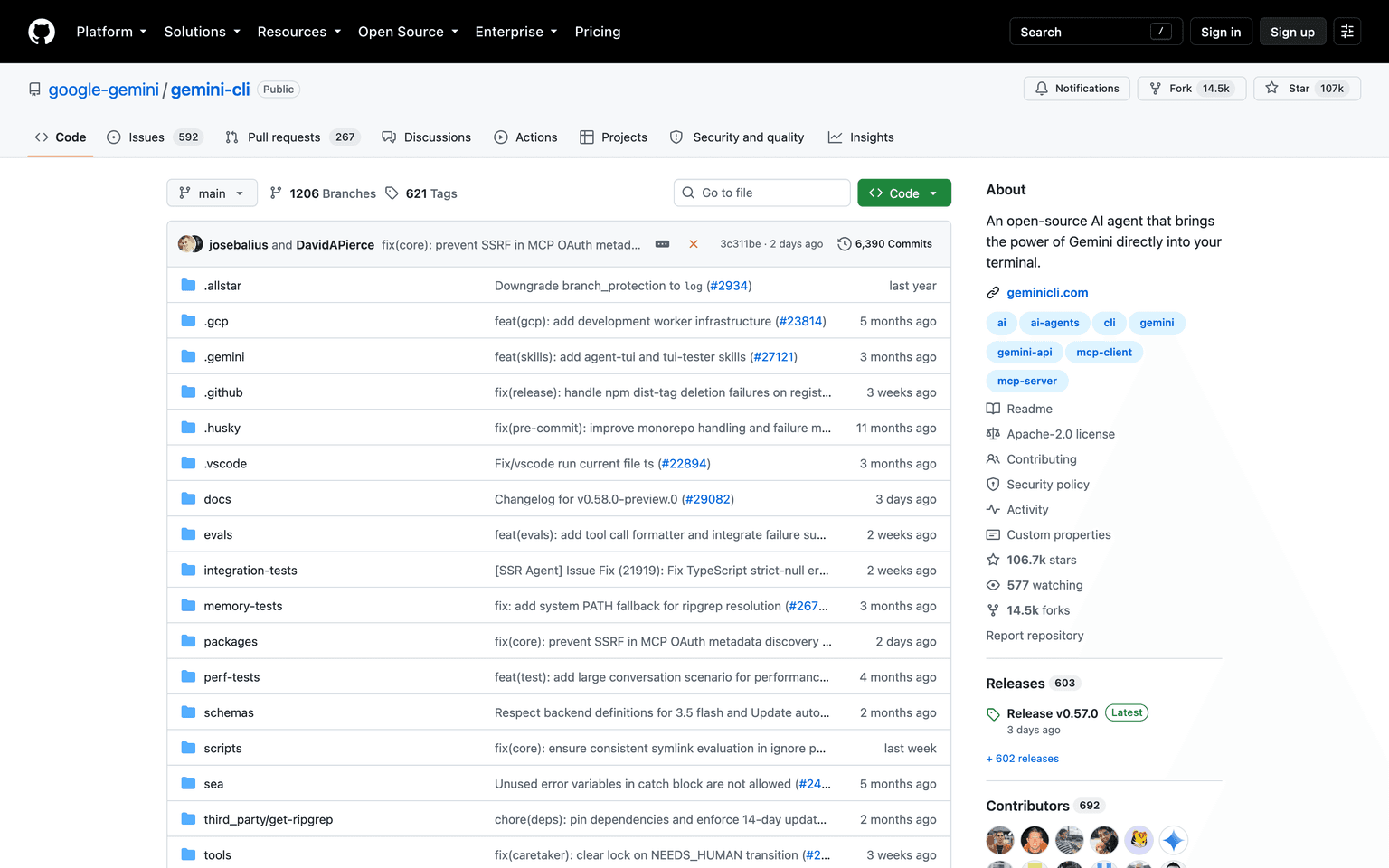Expand the Resources menu
The height and width of the screenshot is (868, 1389).
(x=298, y=32)
